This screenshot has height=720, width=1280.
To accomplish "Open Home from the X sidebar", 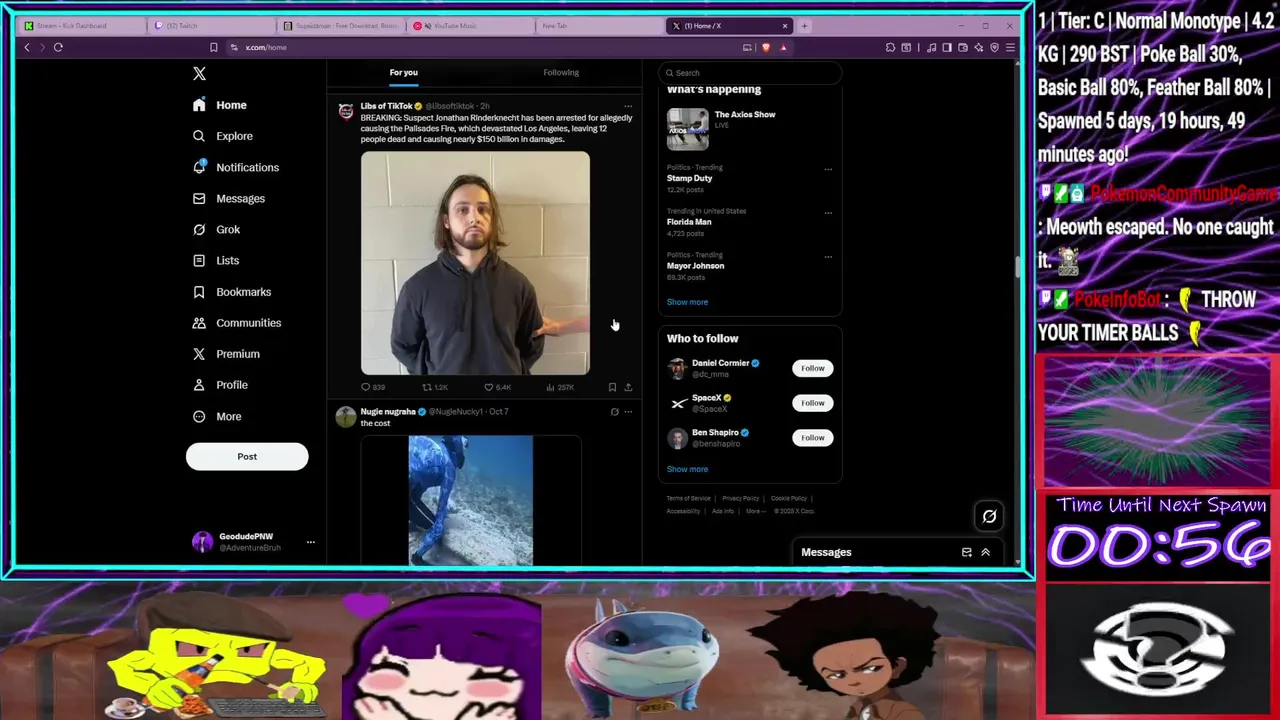I will coord(220,105).
